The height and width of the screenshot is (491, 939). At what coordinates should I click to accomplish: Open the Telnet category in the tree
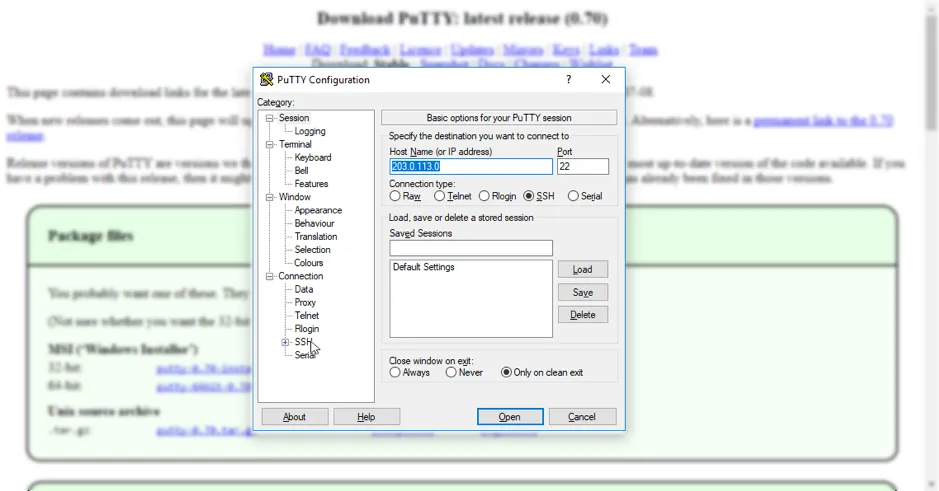coord(307,316)
